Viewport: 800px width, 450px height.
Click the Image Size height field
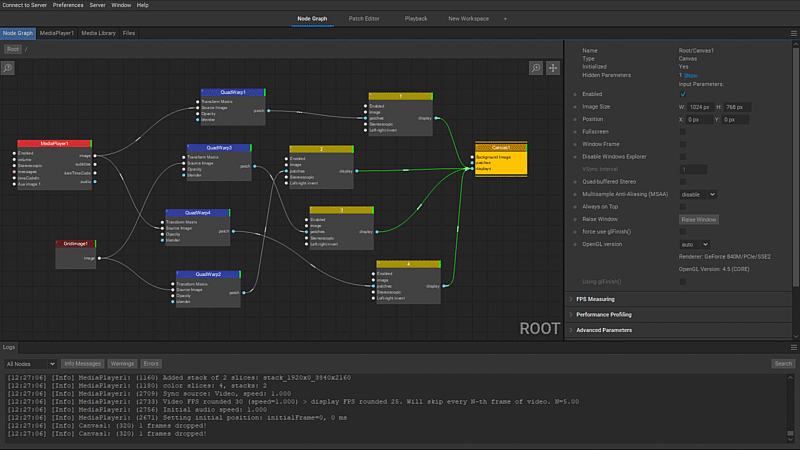pos(737,107)
